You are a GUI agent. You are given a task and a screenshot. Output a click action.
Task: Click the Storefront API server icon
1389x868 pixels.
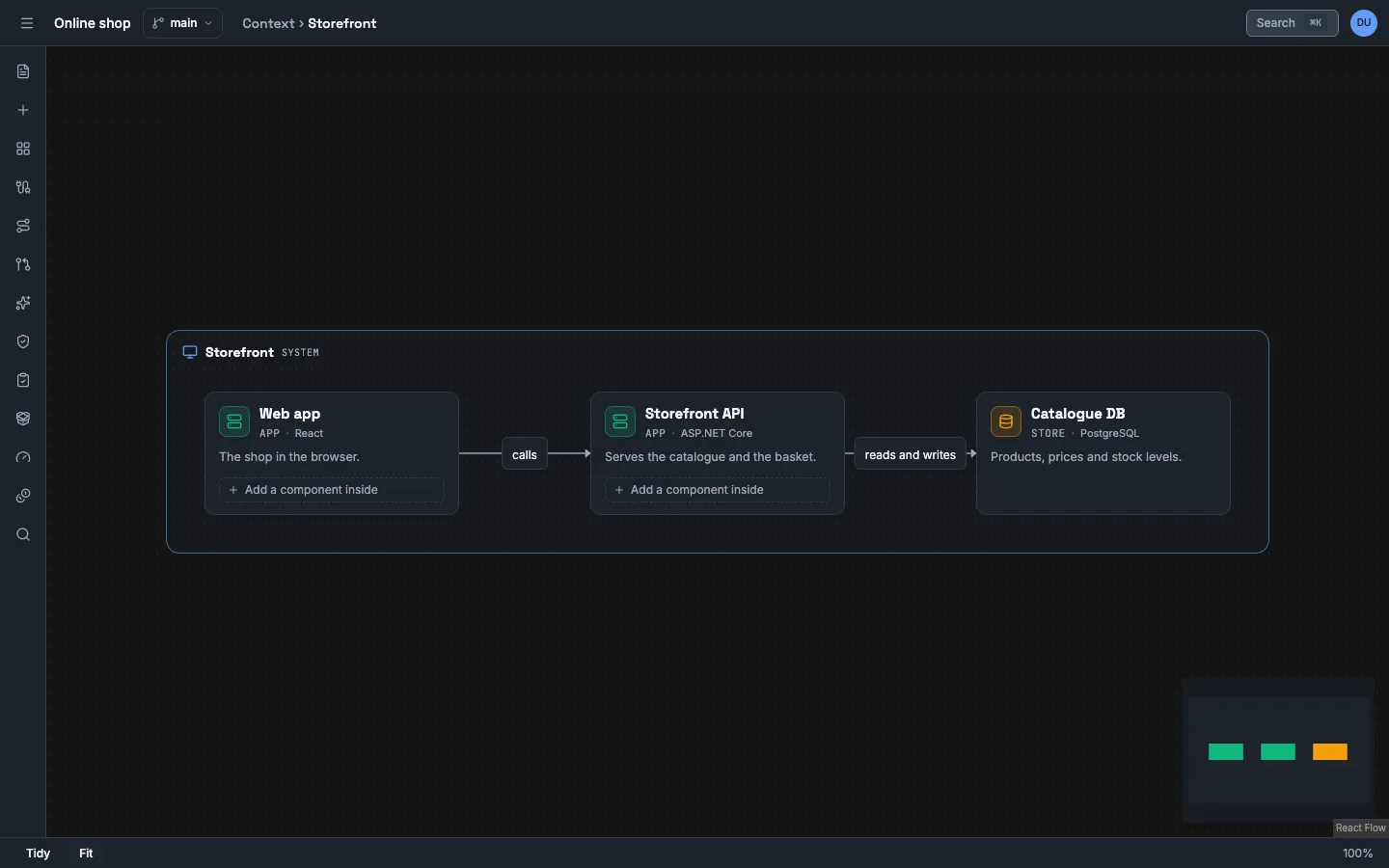tap(620, 421)
